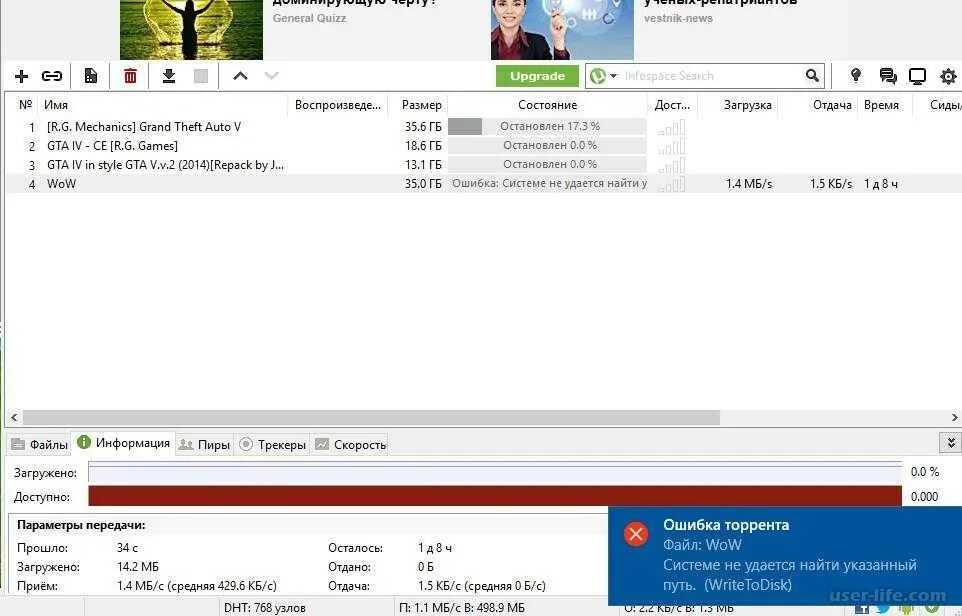Click the Add Torrent plus icon

click(21, 76)
